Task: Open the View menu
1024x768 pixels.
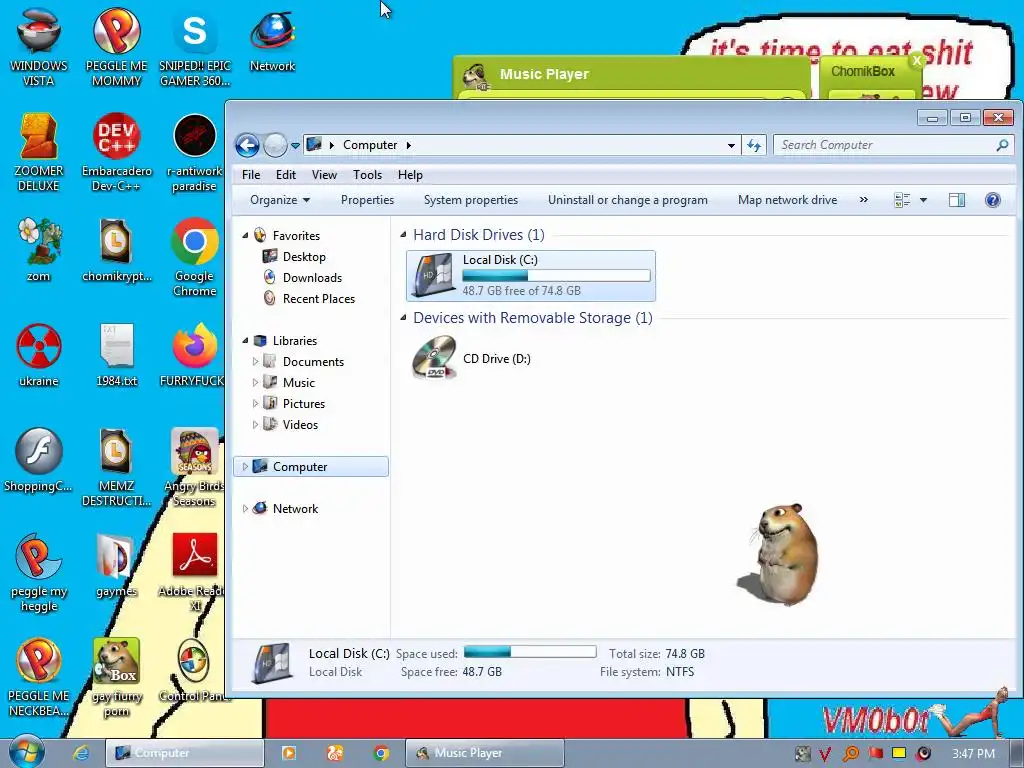Action: (324, 174)
